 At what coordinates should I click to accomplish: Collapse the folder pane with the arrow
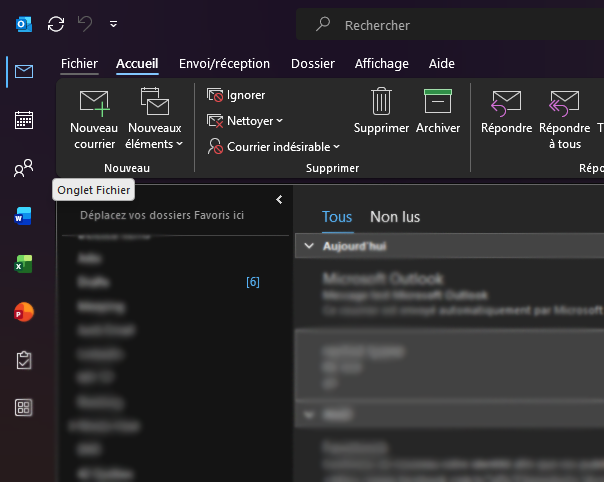[x=279, y=200]
